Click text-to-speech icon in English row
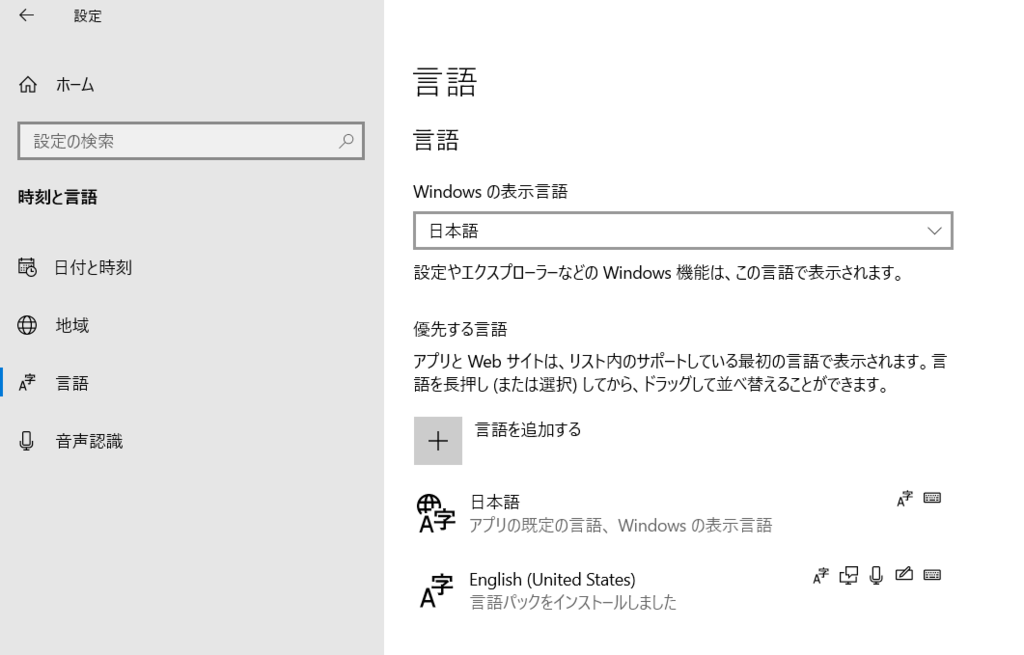Viewport: 1024px width, 655px height. coord(848,575)
